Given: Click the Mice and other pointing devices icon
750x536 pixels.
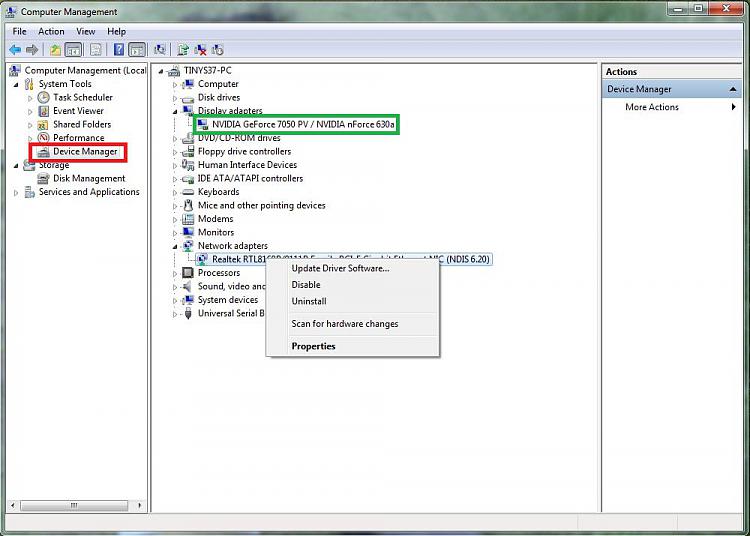Looking at the screenshot, I should click(x=188, y=206).
